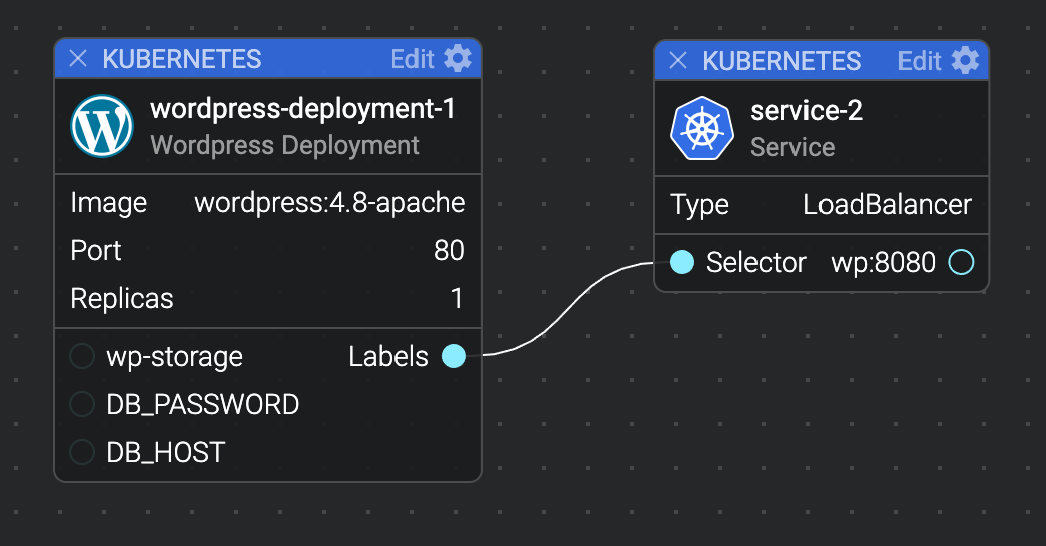The image size is (1046, 546).
Task: Select the DB_HOST input port circle
Action: coord(82,452)
